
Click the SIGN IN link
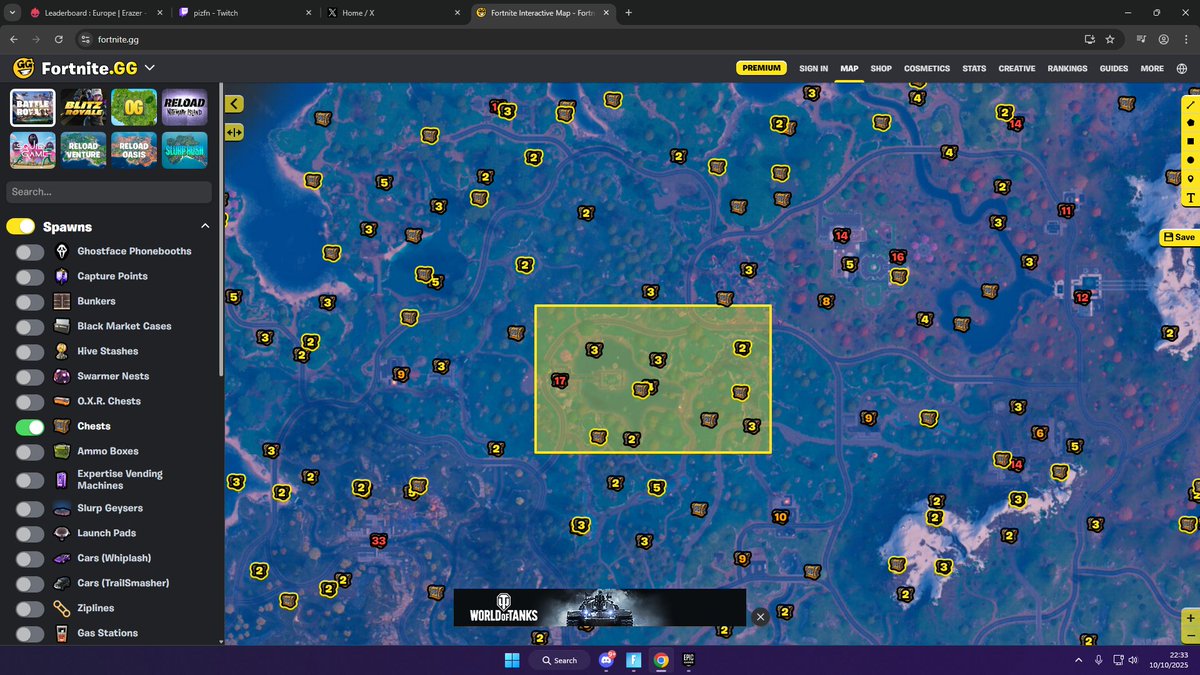click(813, 69)
